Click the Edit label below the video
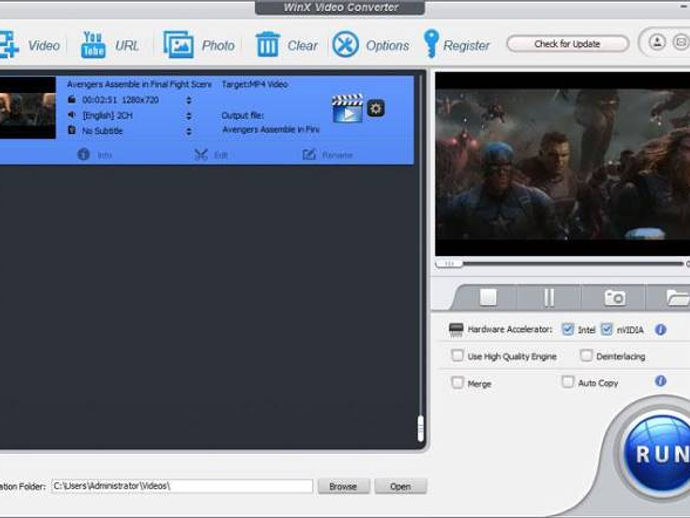690x518 pixels. 221,155
